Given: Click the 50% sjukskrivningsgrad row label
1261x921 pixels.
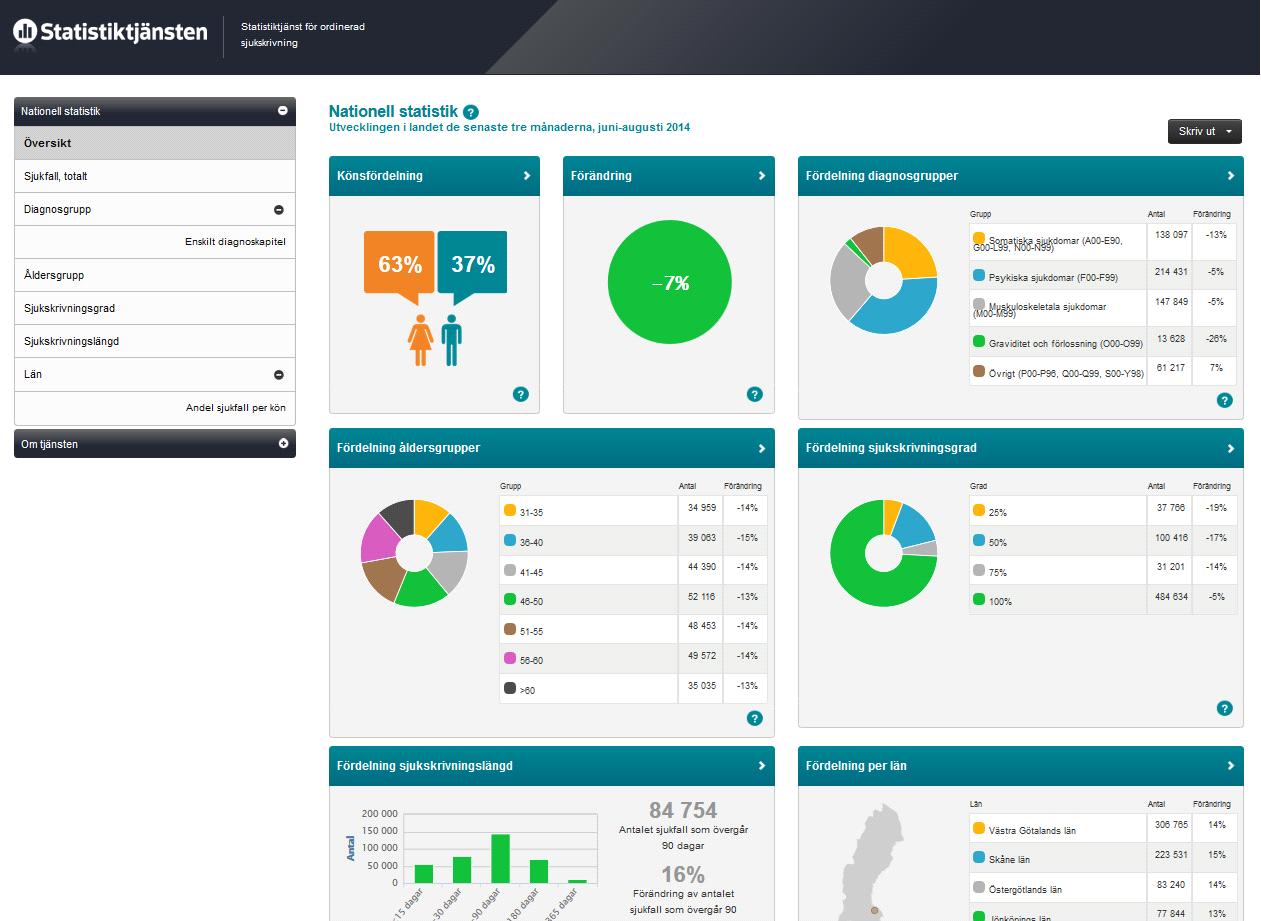Looking at the screenshot, I should coord(998,542).
